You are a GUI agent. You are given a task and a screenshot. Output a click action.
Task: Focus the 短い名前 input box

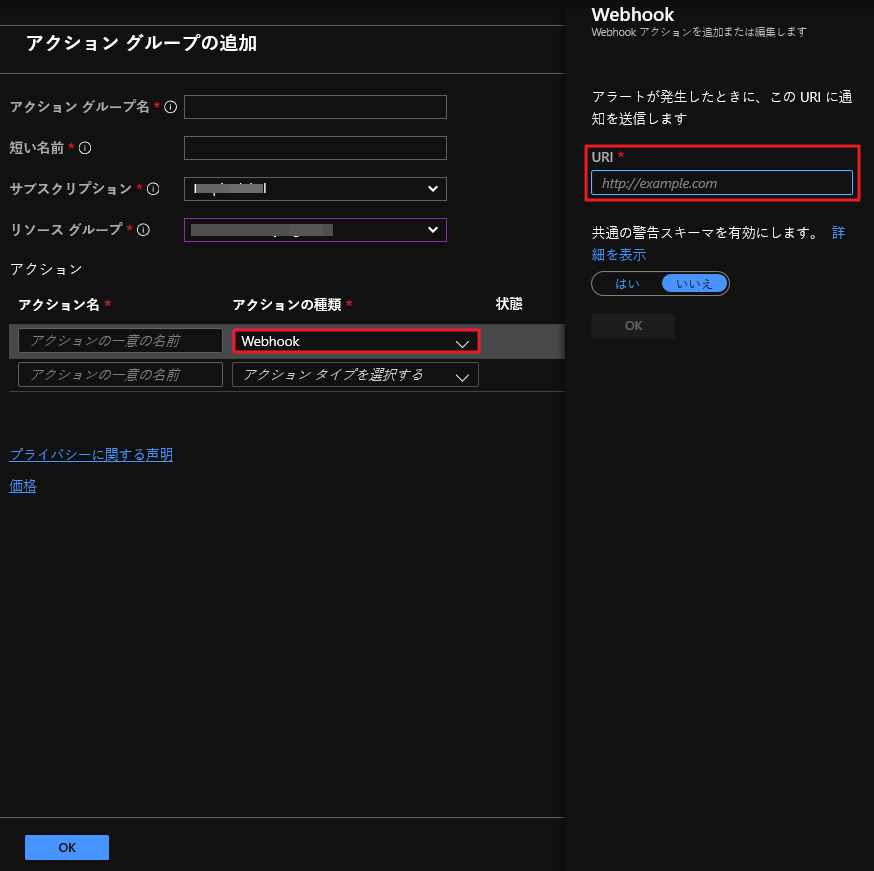[x=315, y=148]
